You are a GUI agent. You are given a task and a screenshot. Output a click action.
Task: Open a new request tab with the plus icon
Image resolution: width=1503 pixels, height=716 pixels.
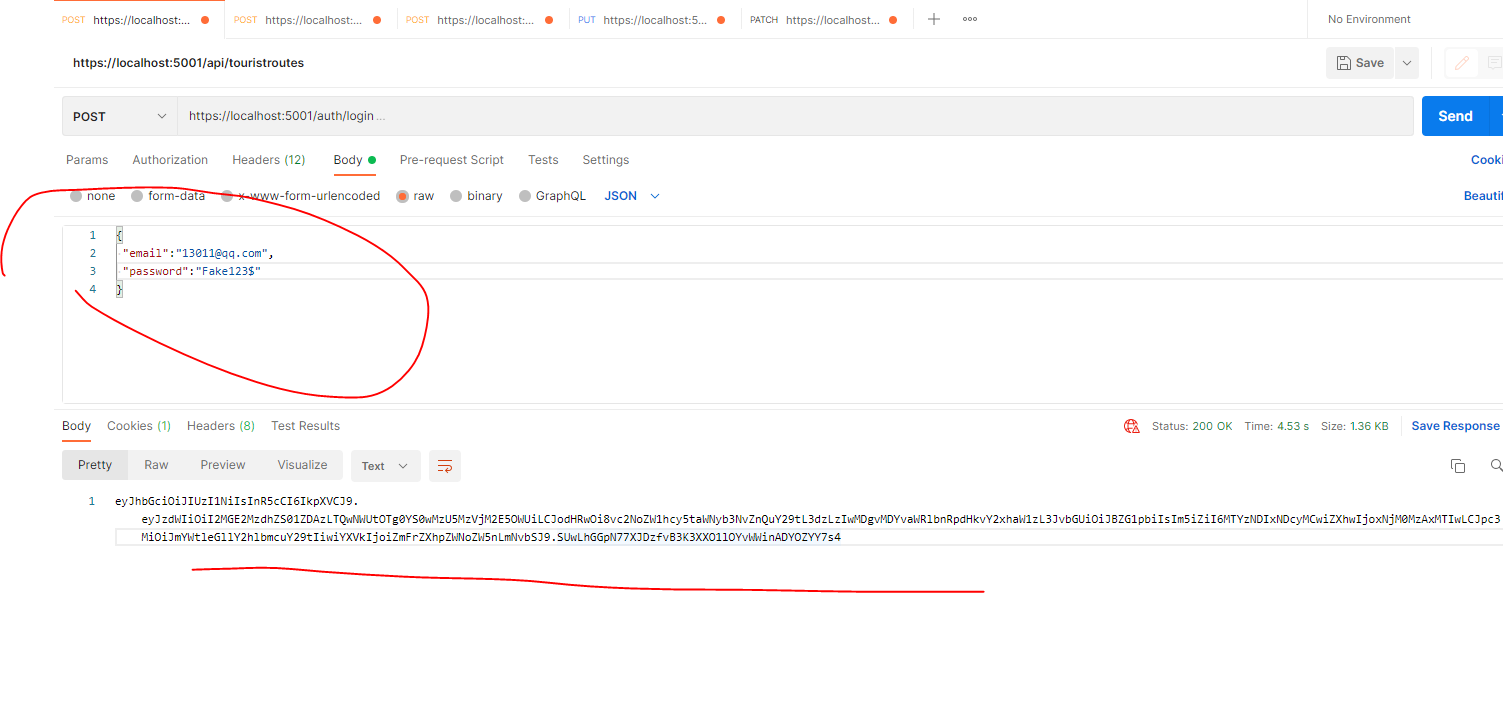click(x=933, y=18)
